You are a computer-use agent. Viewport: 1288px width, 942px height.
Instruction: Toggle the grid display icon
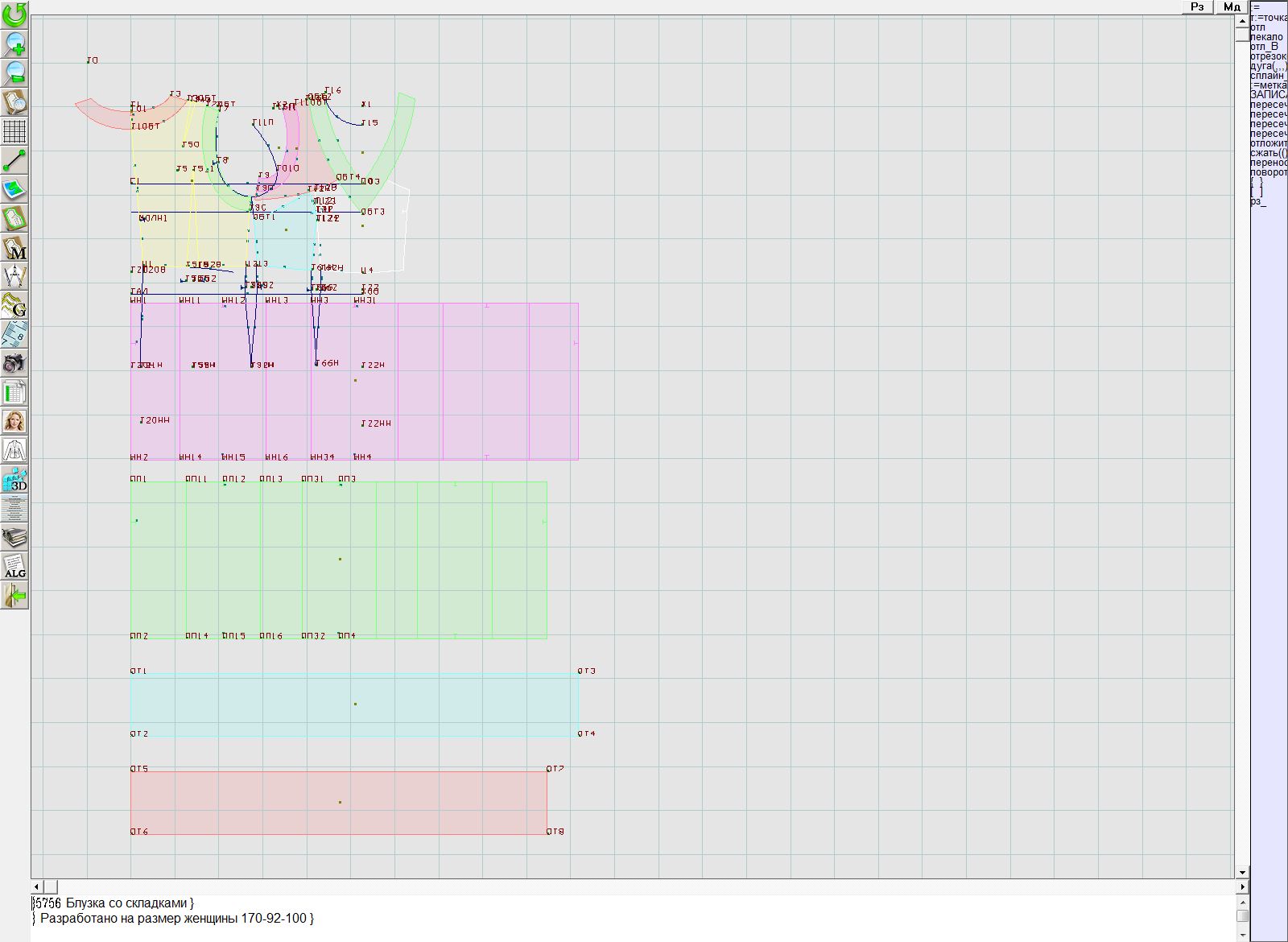(14, 131)
